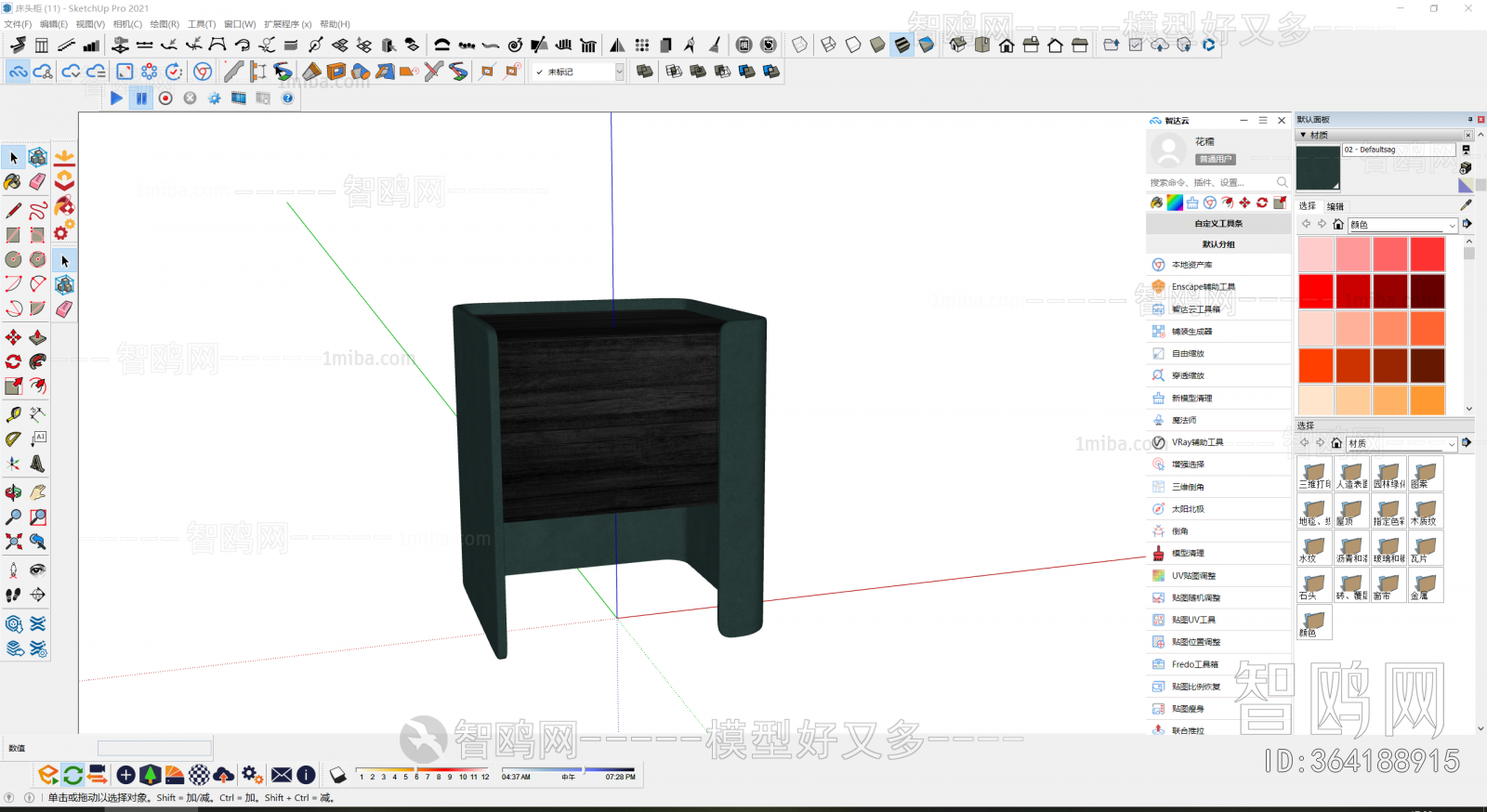Click details arrow beside 颜色 dropdown
Screen dimensions: 1487x812
click(x=1467, y=224)
